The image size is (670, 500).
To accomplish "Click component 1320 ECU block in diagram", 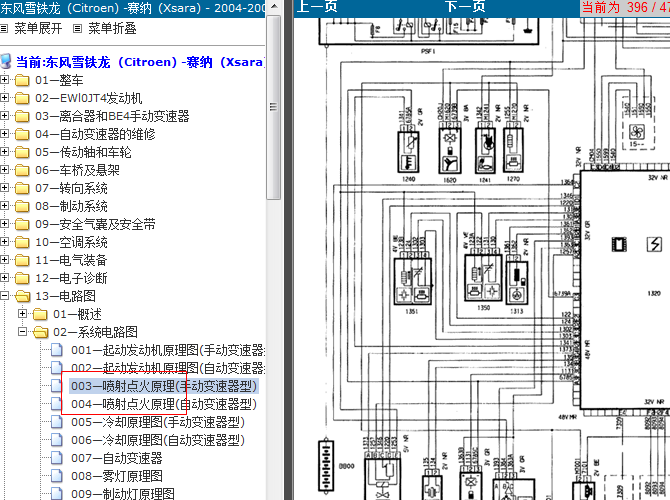I will pyautogui.click(x=625, y=291).
